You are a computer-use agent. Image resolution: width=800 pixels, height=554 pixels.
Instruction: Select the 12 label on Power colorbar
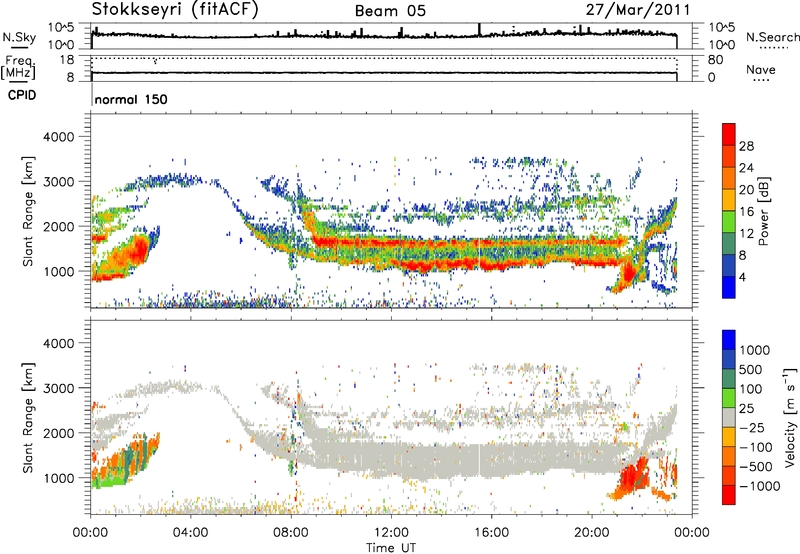tap(746, 234)
